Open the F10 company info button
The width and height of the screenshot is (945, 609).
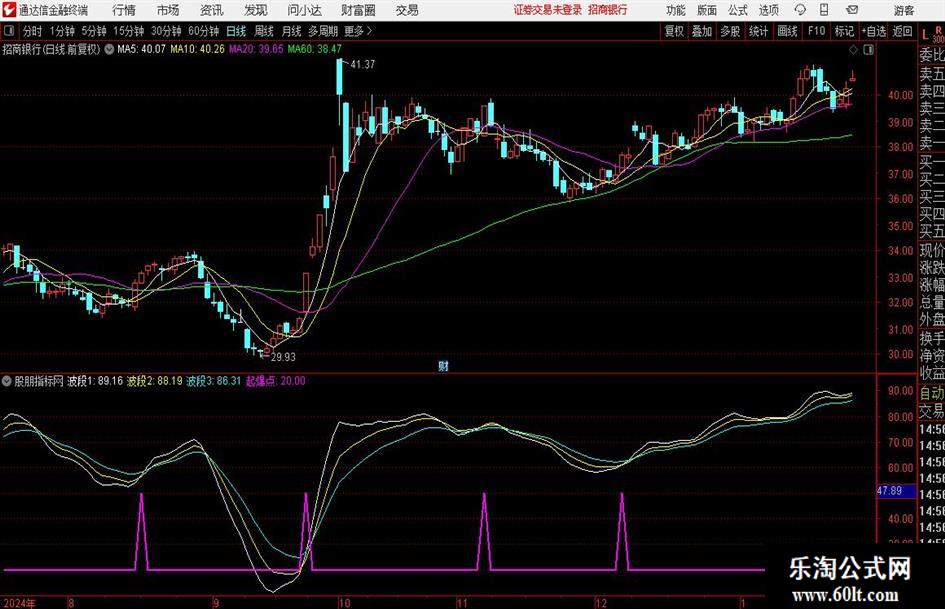817,31
